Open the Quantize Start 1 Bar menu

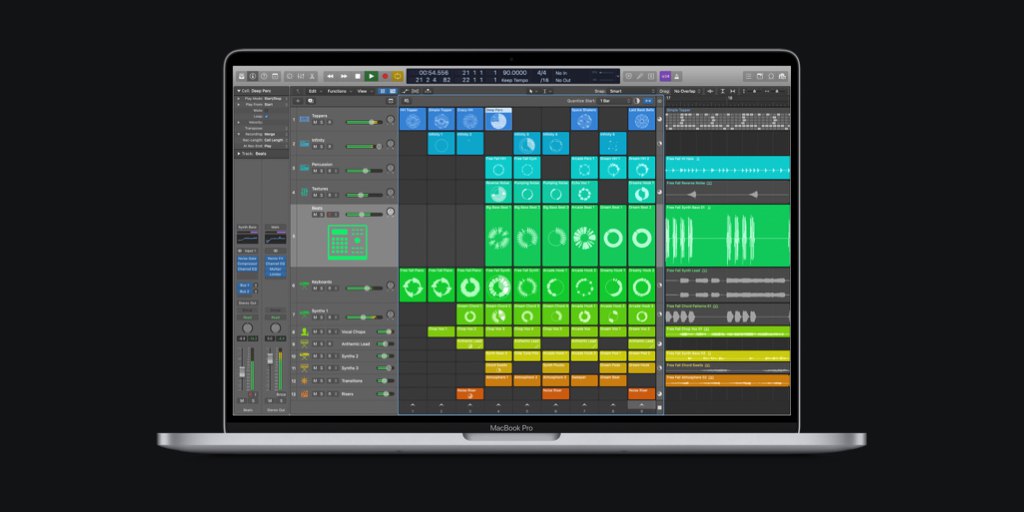click(x=615, y=101)
